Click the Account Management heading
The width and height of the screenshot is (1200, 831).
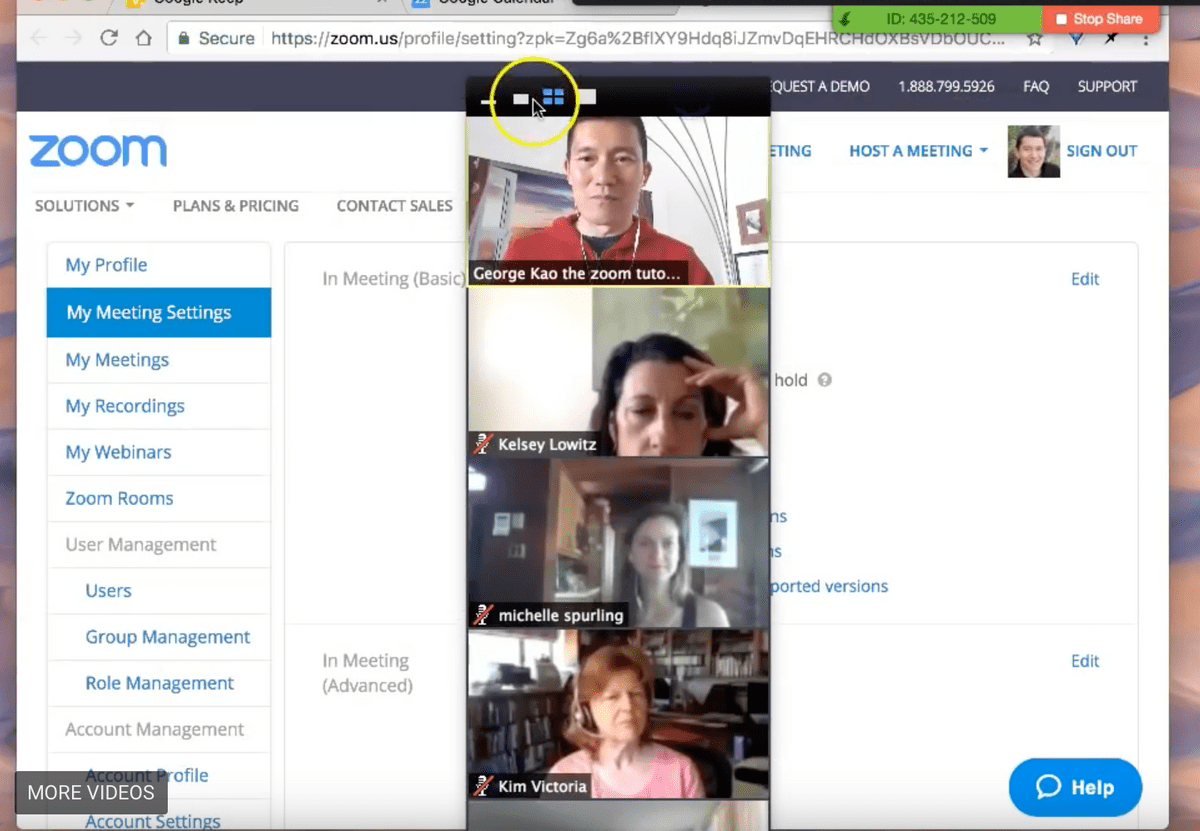(155, 730)
